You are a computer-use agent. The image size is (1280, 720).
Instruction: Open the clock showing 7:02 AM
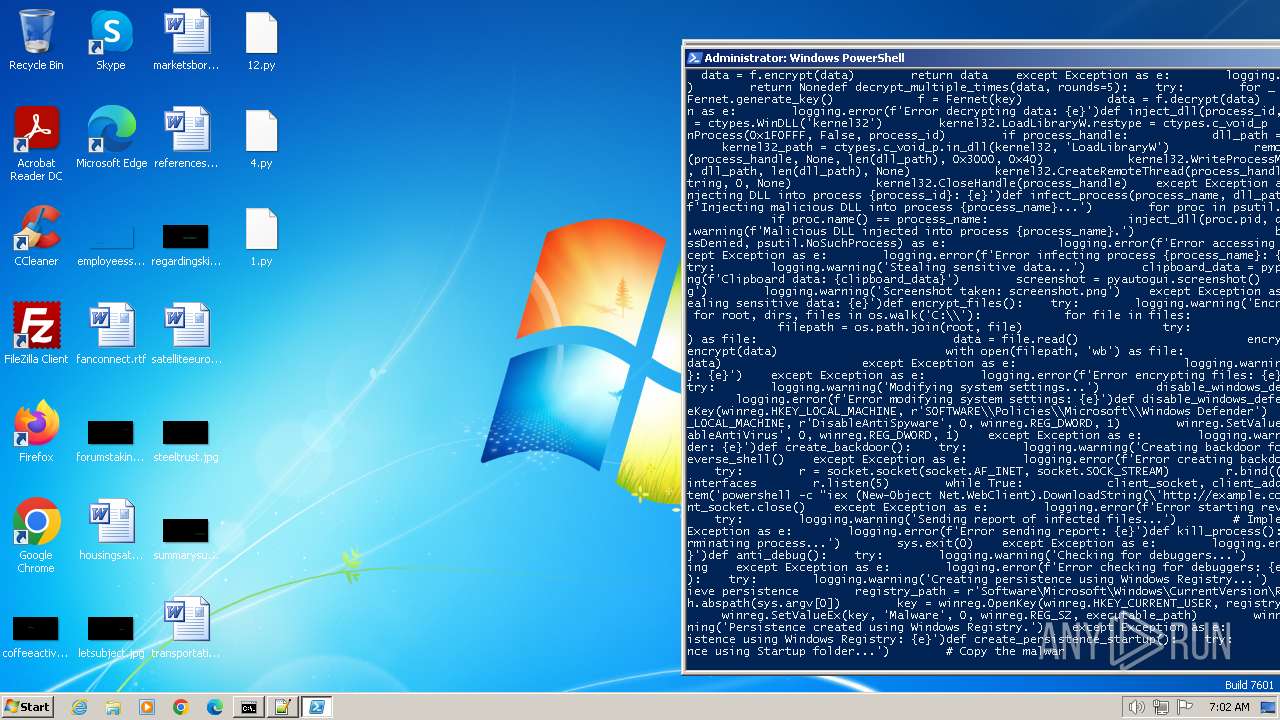[x=1229, y=707]
